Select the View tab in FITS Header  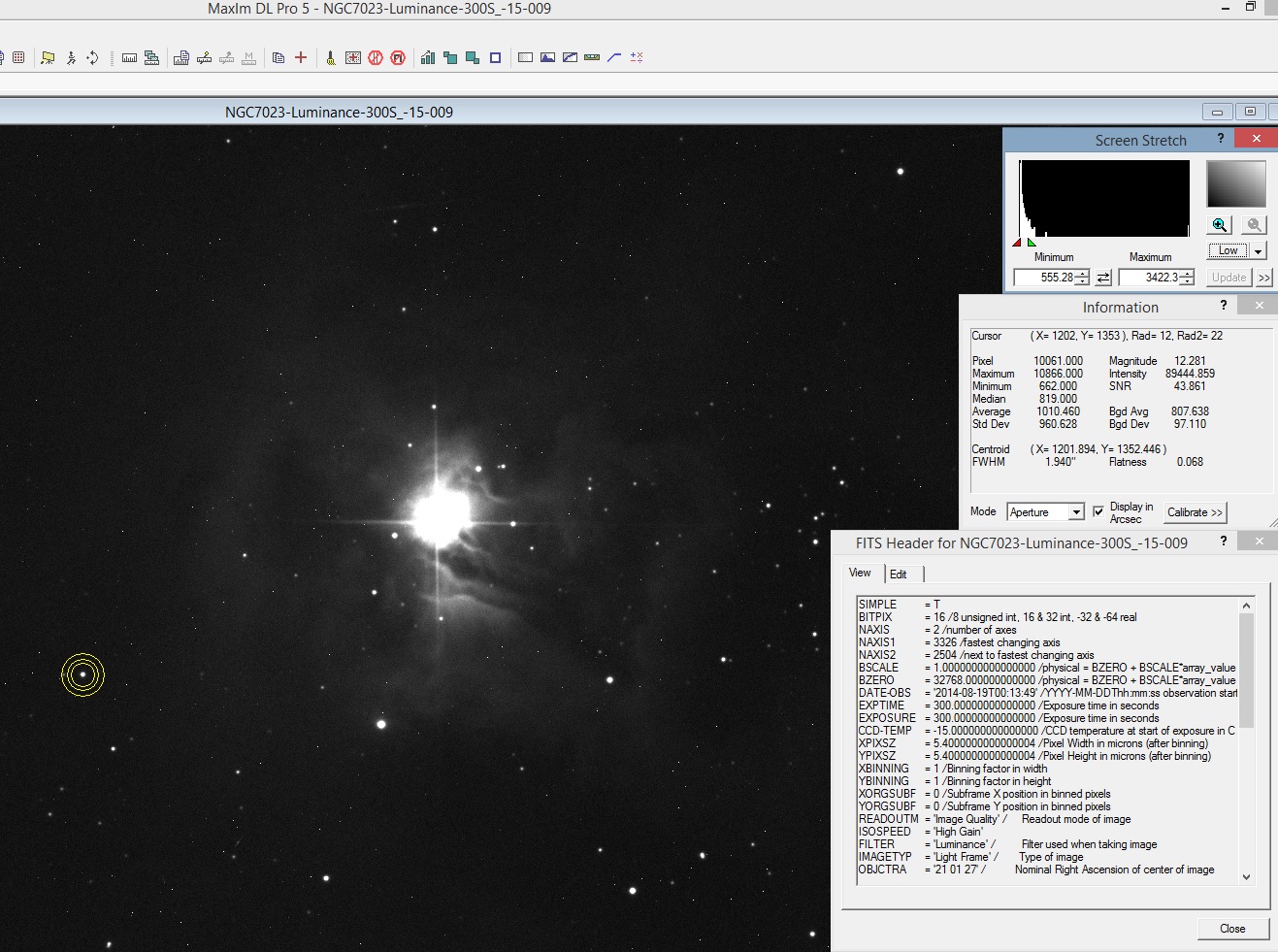click(860, 573)
